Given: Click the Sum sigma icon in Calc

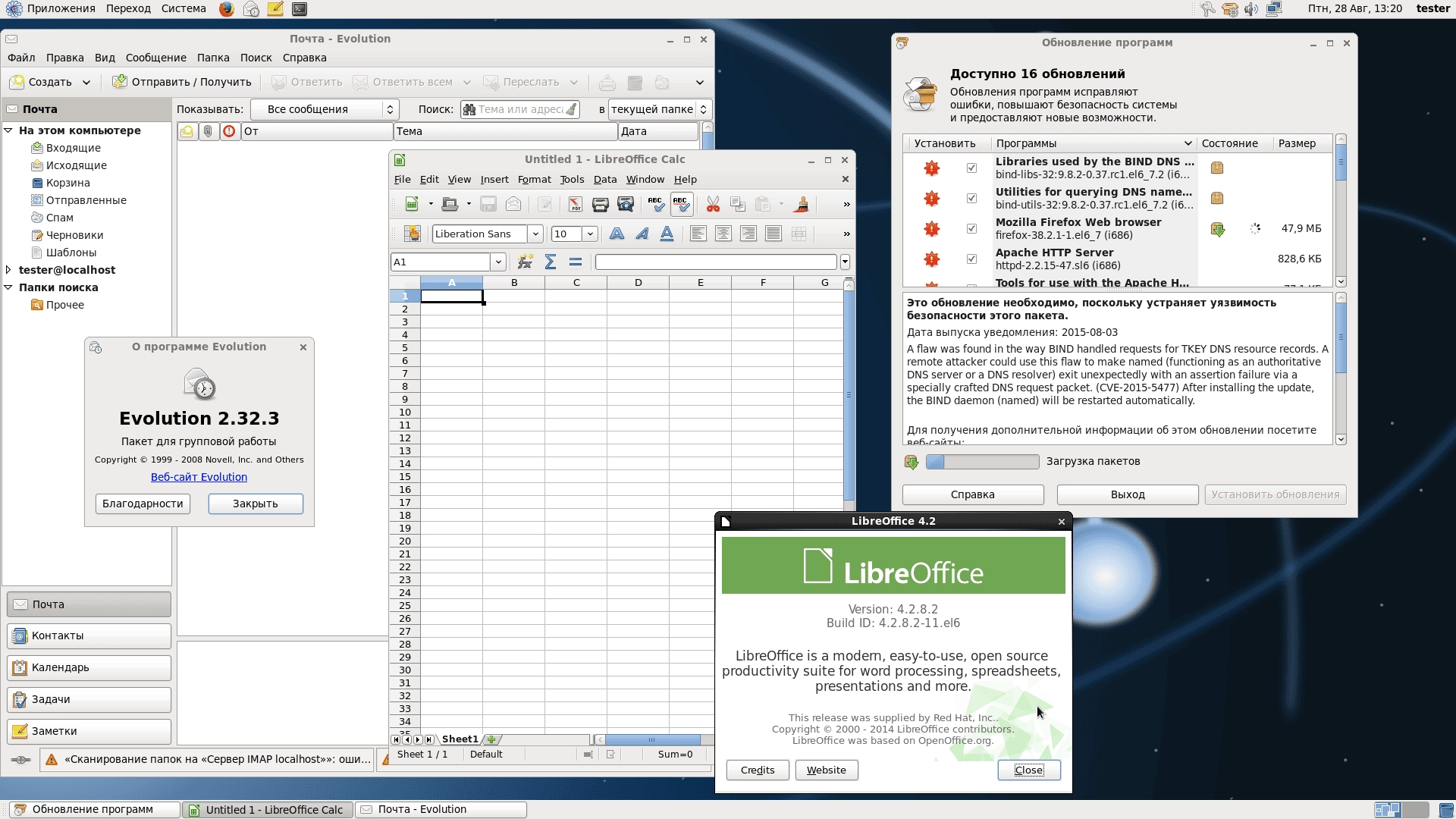Looking at the screenshot, I should 551,262.
